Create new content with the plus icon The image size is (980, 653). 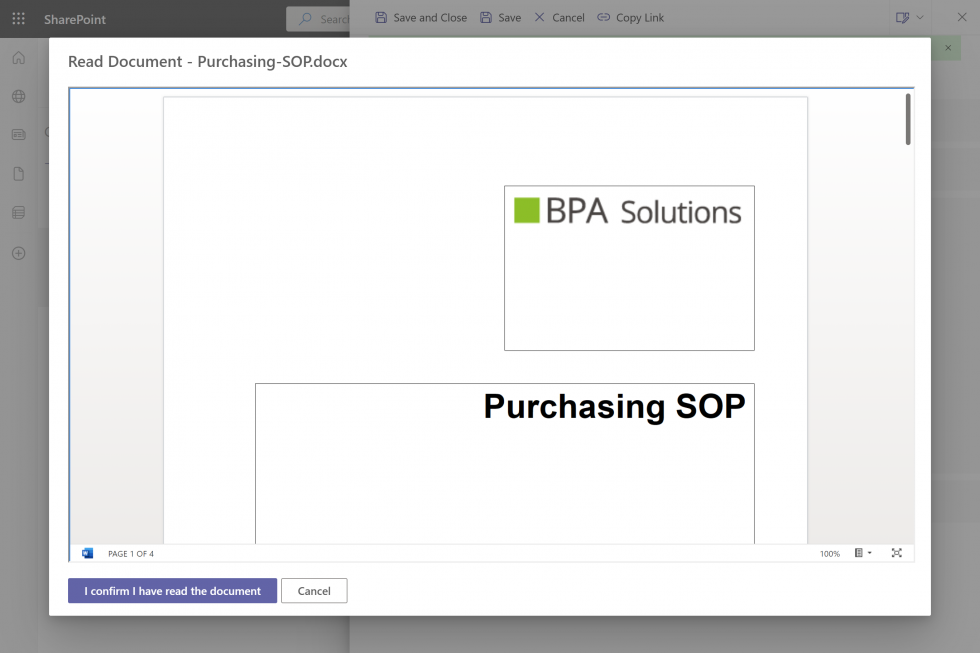pos(18,253)
